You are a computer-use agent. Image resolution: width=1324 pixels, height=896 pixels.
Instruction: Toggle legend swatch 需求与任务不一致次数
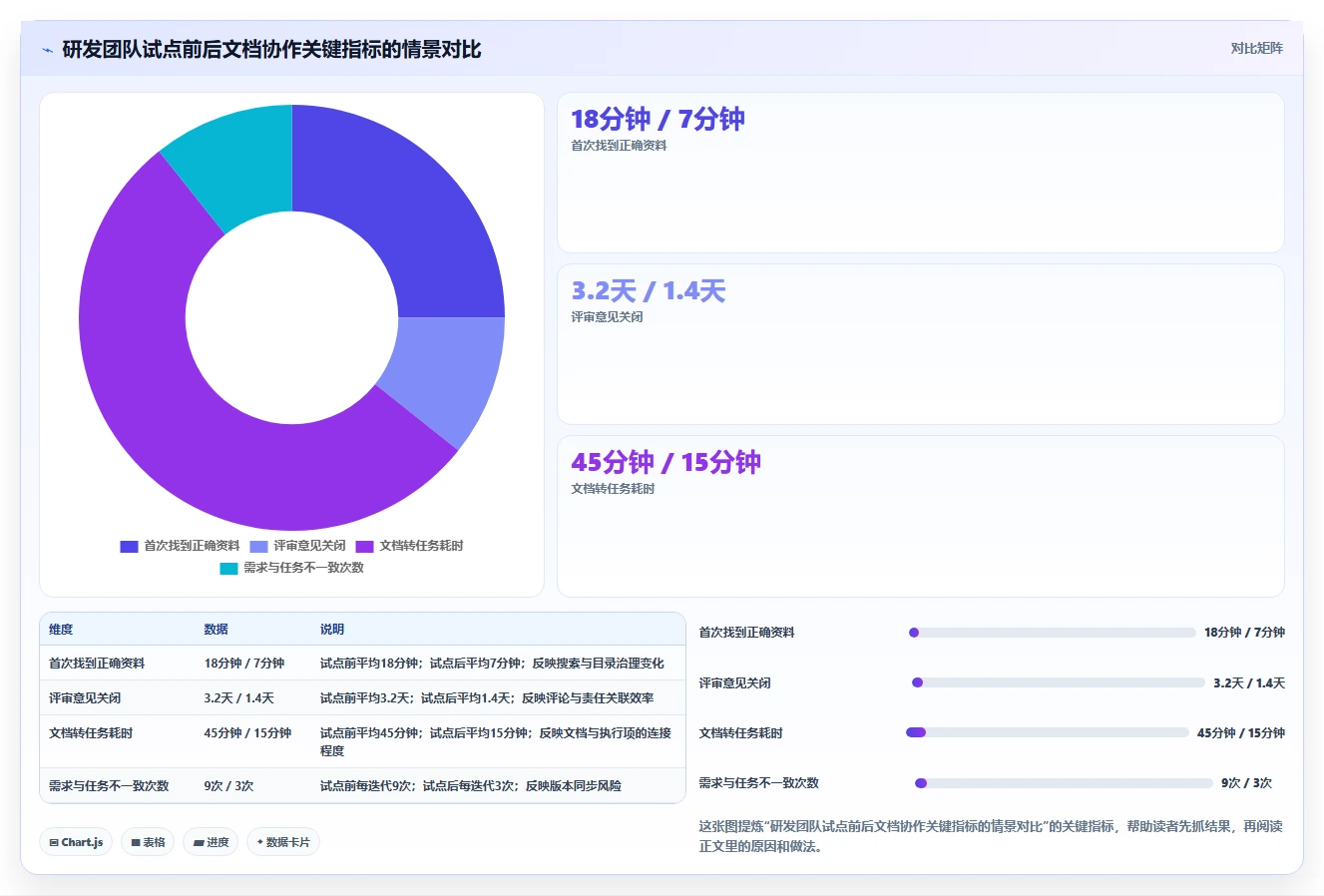(228, 568)
